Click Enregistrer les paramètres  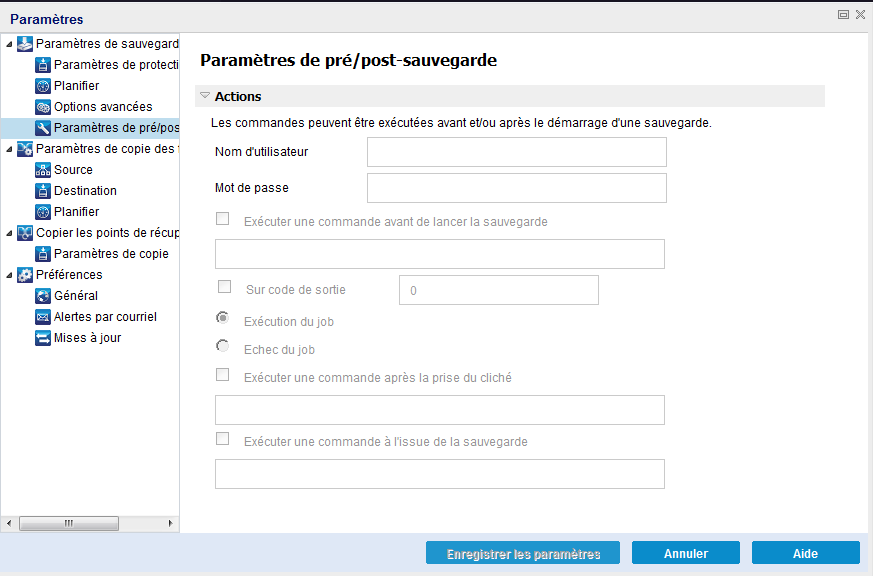[522, 552]
